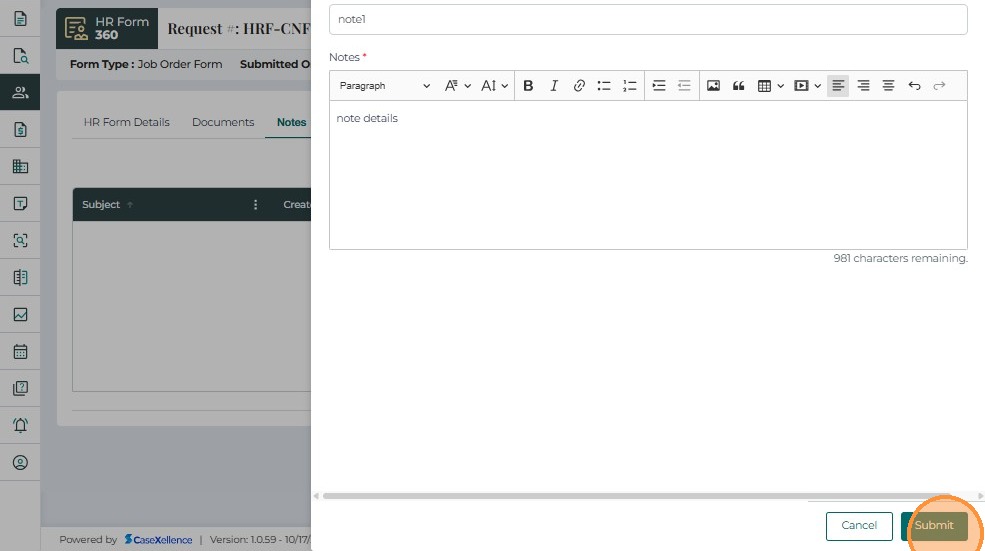
Task: Select the people icon in the sidebar
Action: [20, 92]
